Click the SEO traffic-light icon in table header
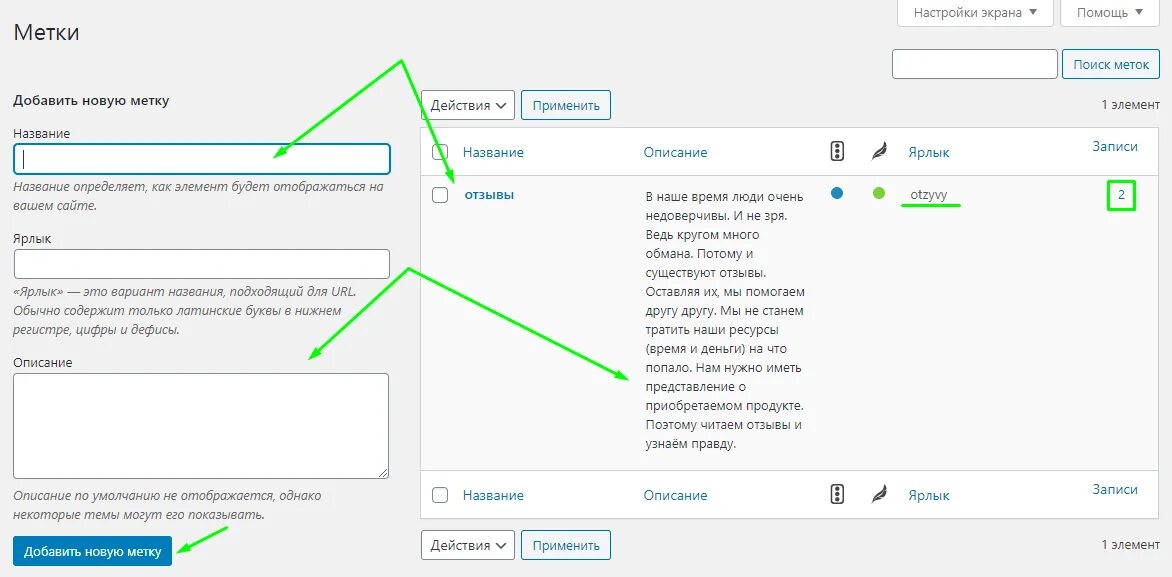The width and height of the screenshot is (1172, 577). [x=837, y=151]
